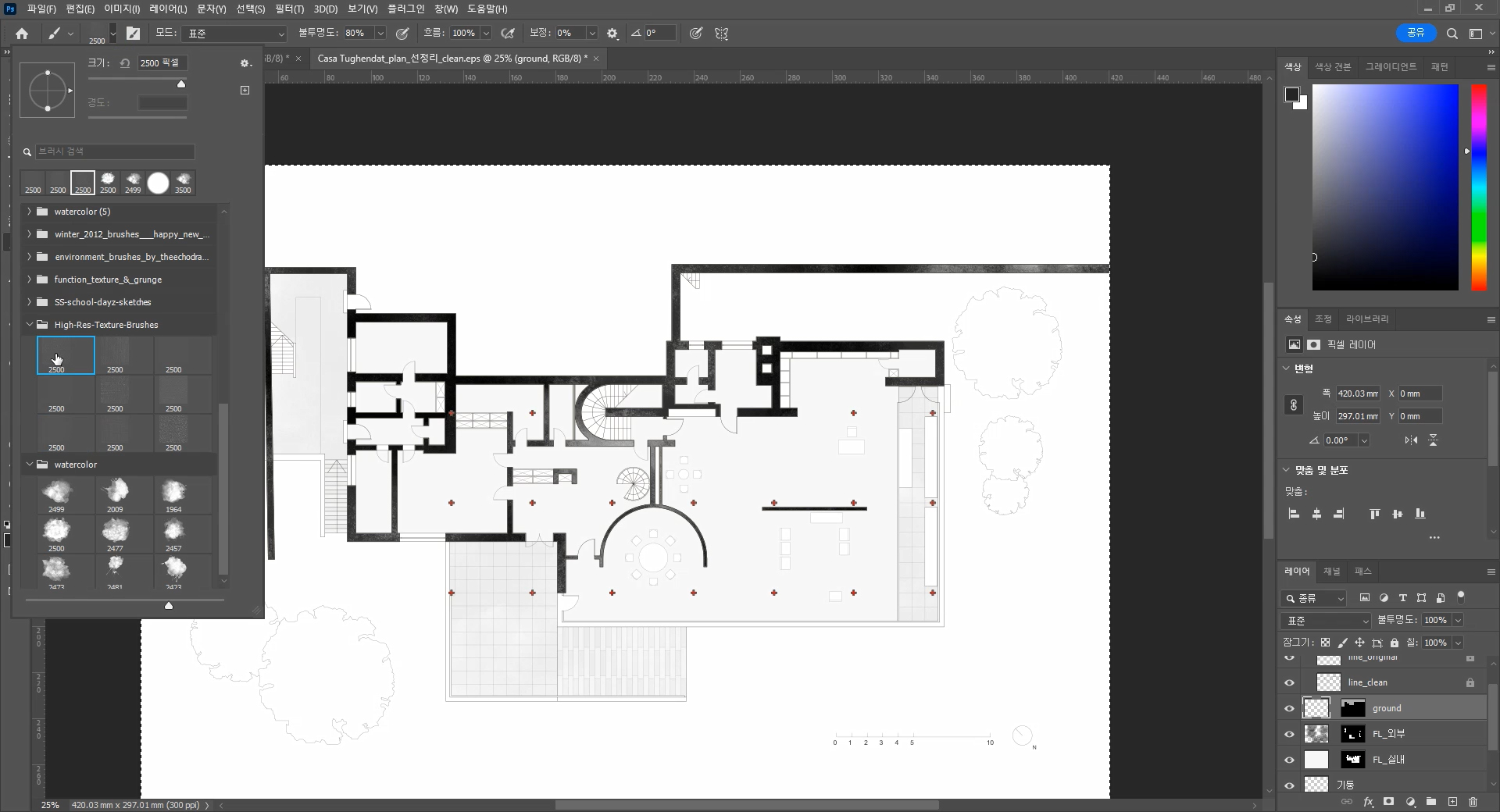The image size is (1500, 812).
Task: Toggle visibility of the FL_실내 layer
Action: (1290, 760)
